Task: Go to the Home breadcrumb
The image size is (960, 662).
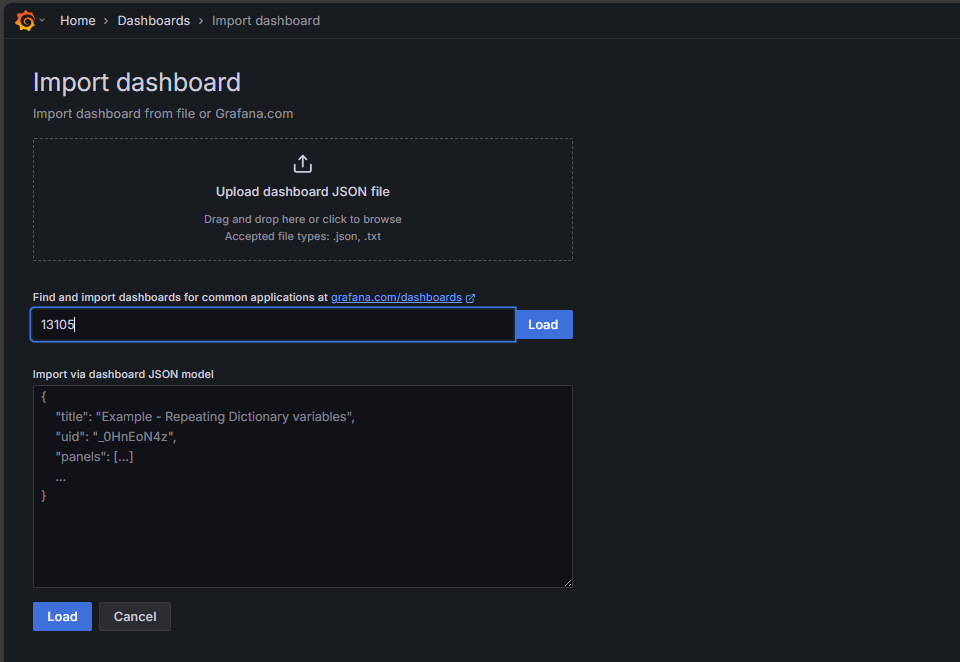Action: coord(78,20)
